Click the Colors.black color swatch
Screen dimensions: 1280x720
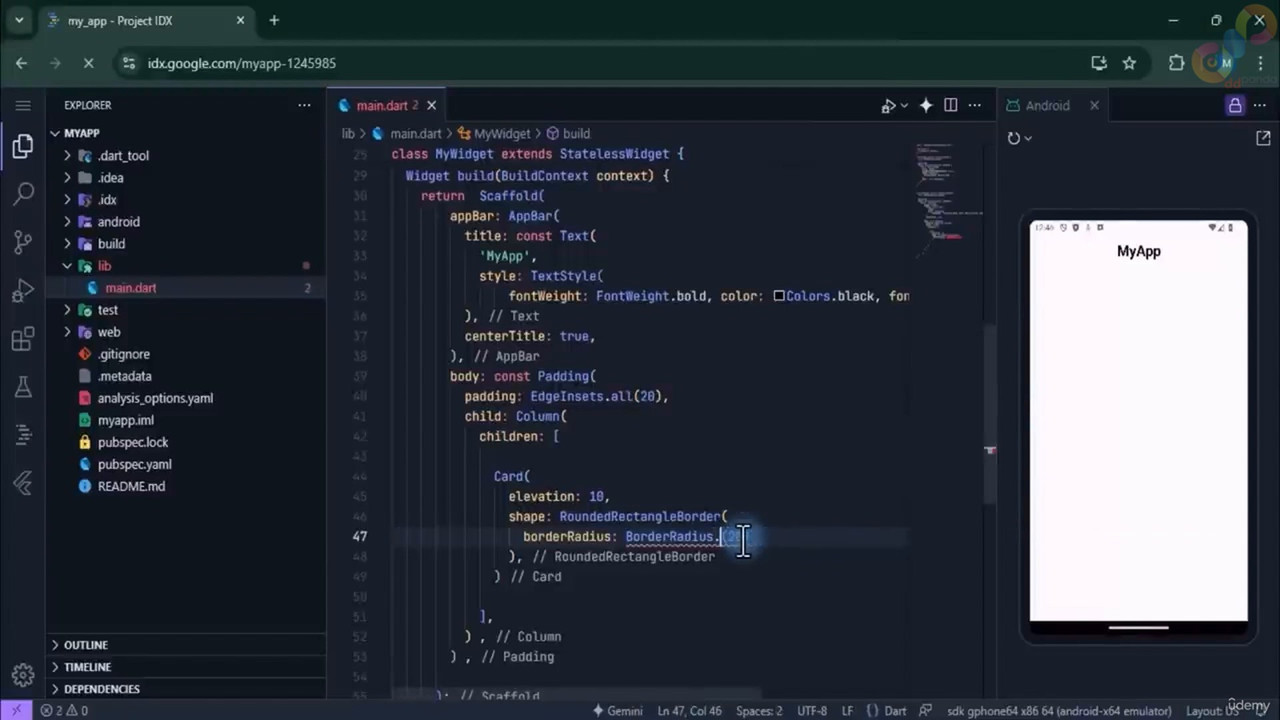pos(779,296)
